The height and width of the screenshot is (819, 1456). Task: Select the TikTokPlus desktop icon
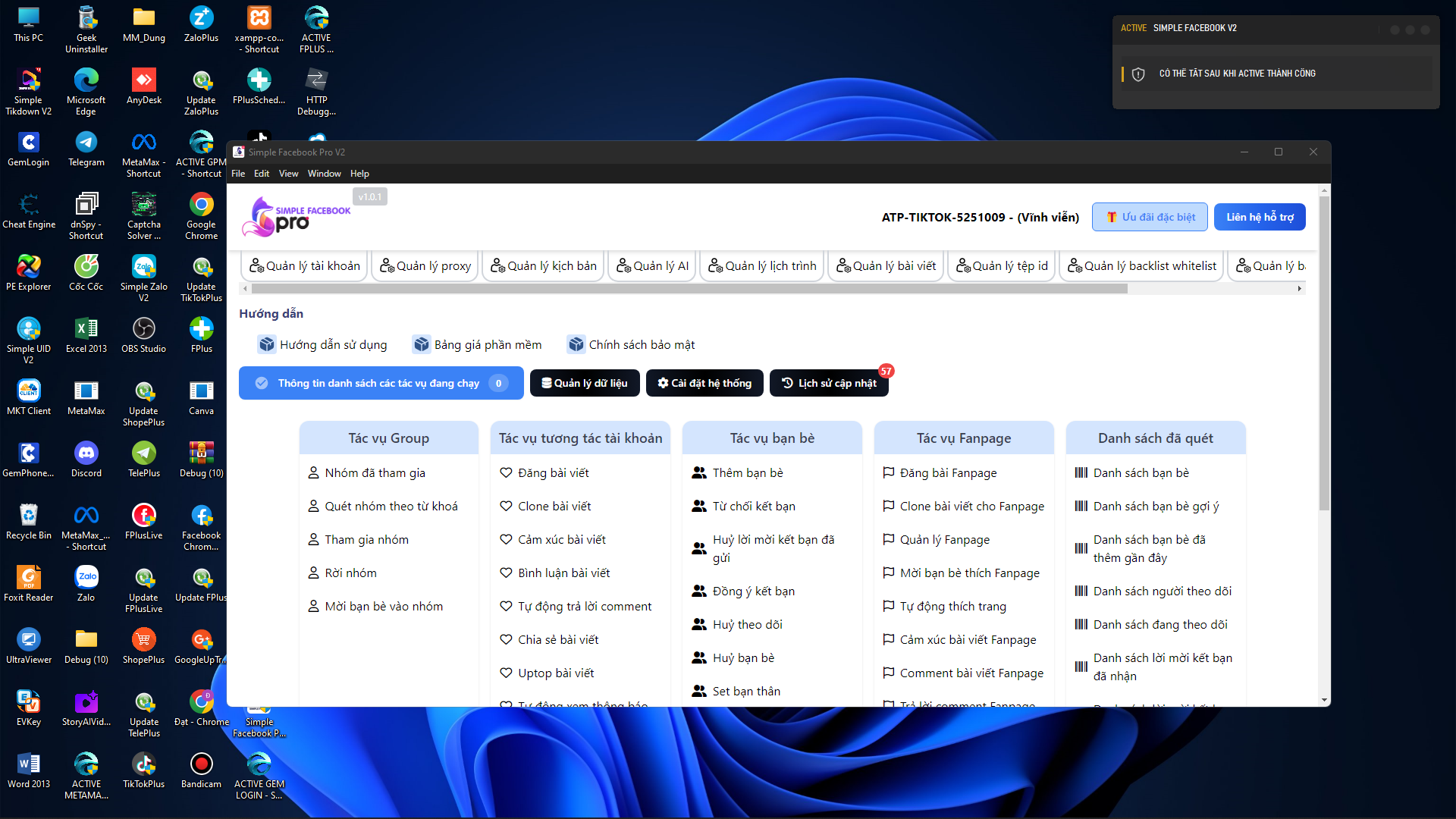(x=144, y=770)
